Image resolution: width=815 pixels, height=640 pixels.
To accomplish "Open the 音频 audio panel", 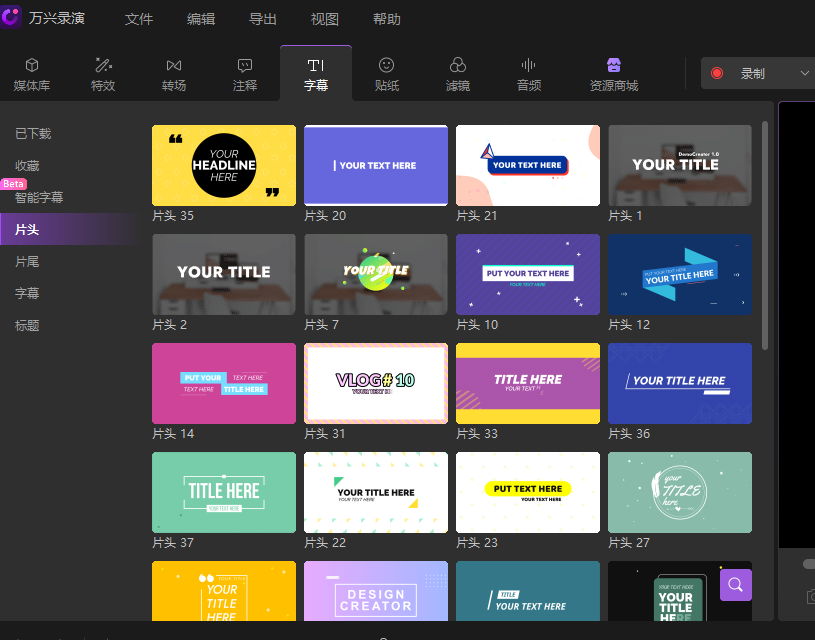I will point(529,74).
